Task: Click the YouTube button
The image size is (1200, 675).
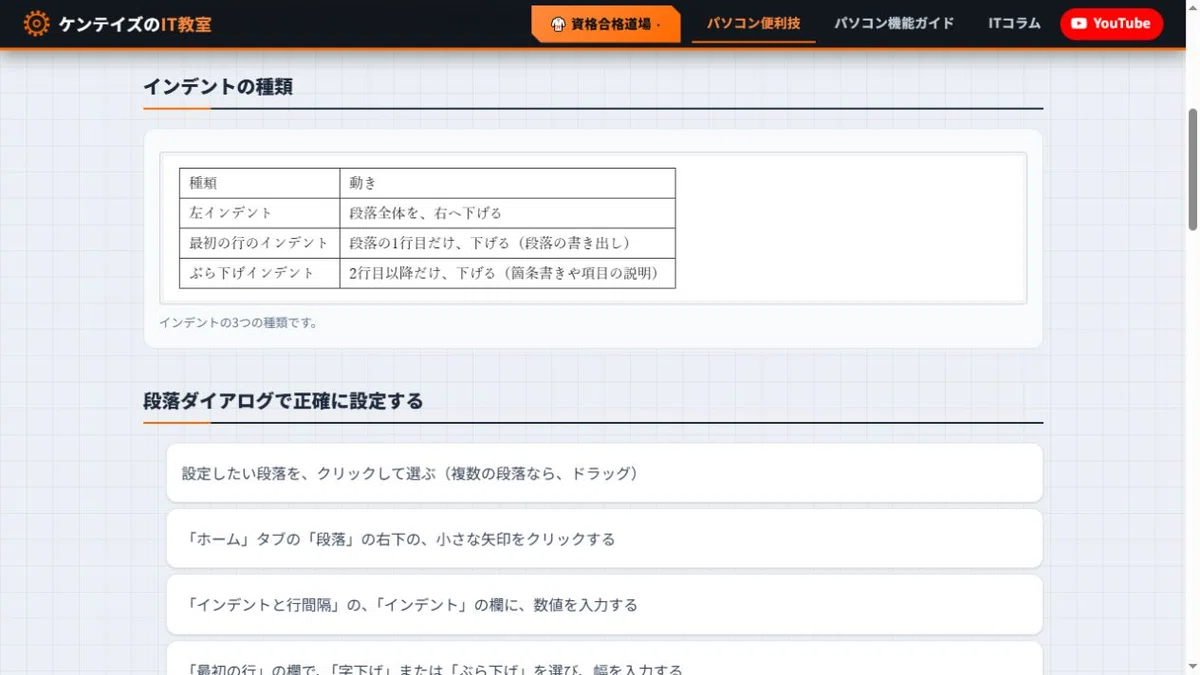Action: [x=1111, y=24]
